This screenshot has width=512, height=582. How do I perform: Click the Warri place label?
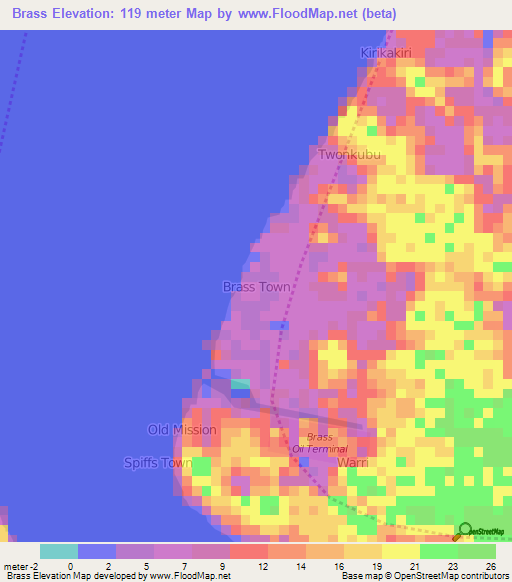coord(353,462)
